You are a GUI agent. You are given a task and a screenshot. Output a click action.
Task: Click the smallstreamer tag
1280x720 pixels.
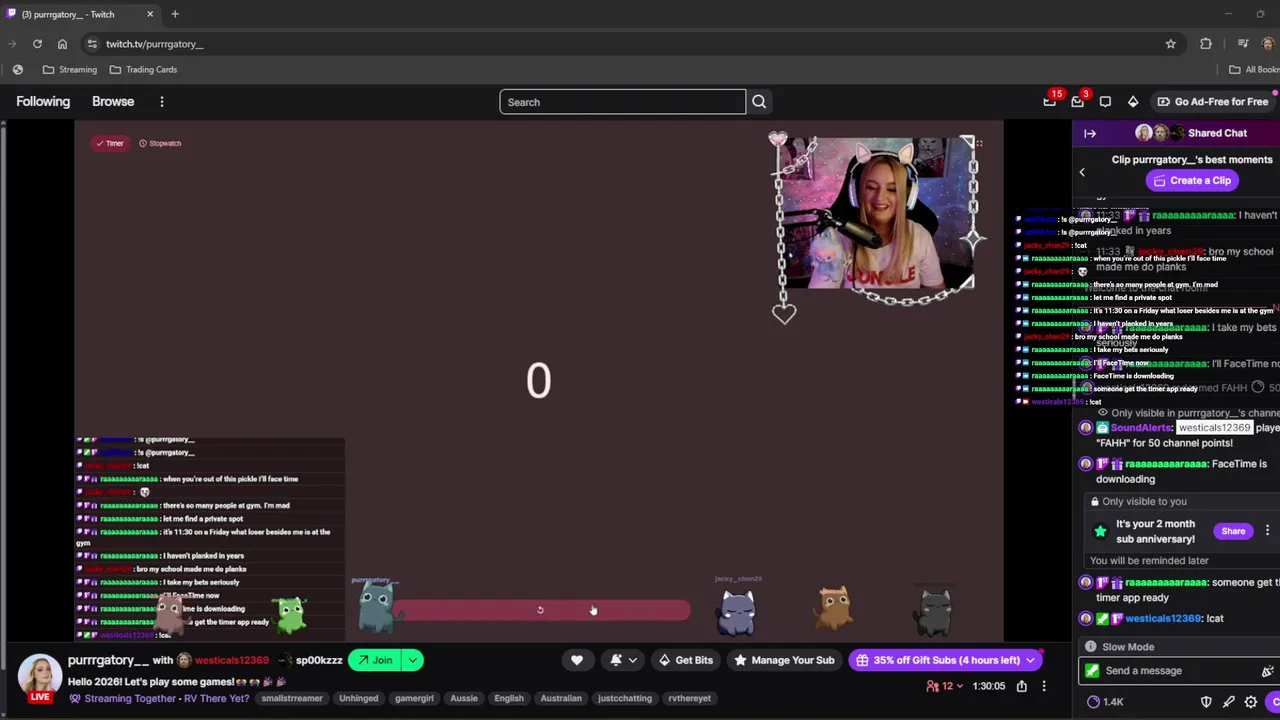(x=292, y=698)
